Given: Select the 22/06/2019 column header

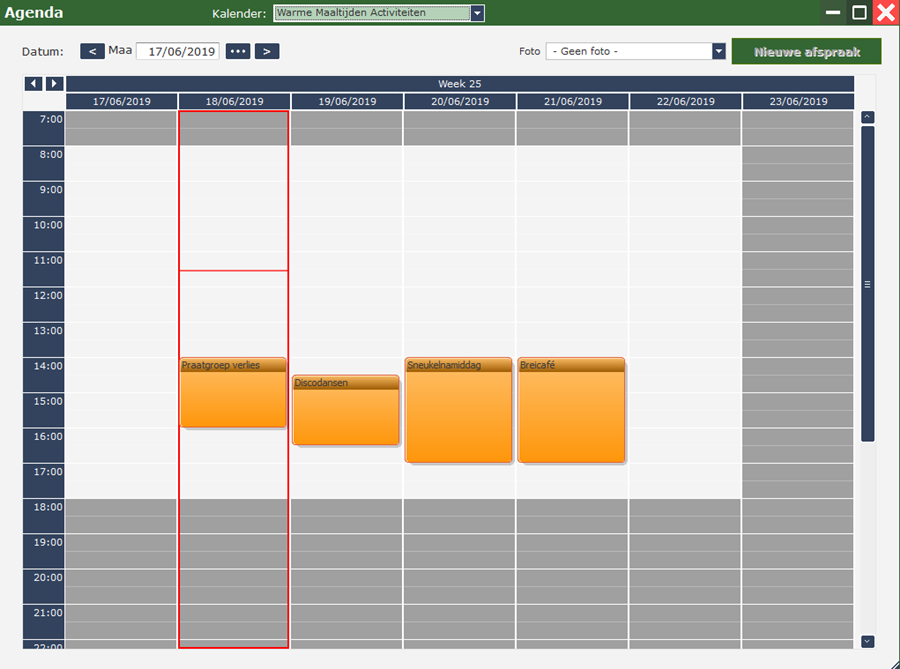Looking at the screenshot, I should 685,102.
